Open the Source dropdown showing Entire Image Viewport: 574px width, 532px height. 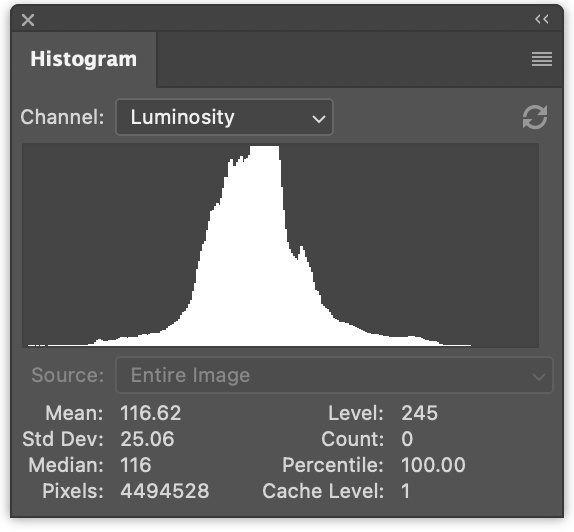(334, 375)
